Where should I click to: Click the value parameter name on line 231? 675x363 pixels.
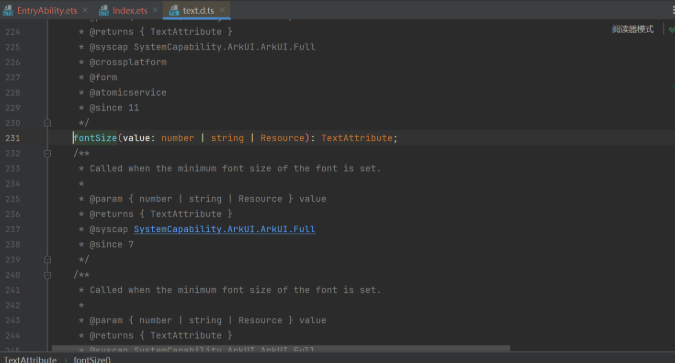(x=136, y=138)
